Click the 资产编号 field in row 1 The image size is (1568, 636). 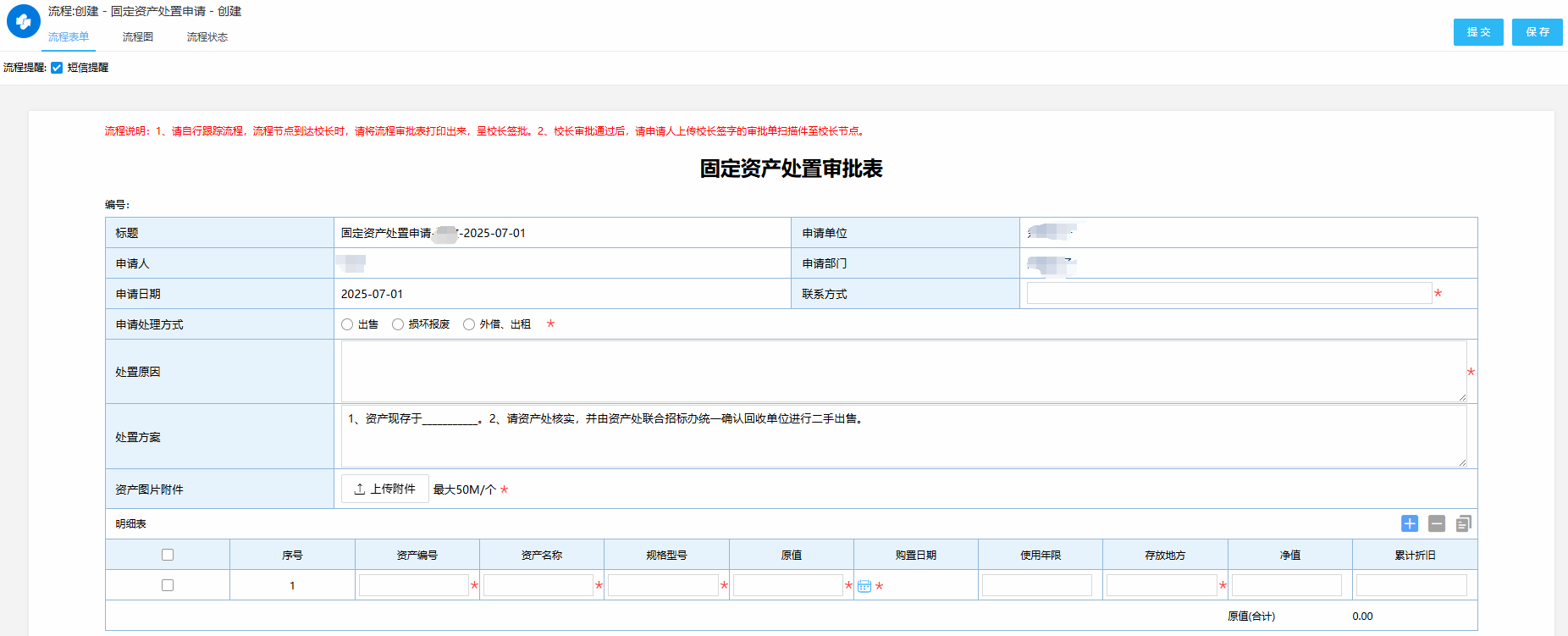tap(413, 585)
